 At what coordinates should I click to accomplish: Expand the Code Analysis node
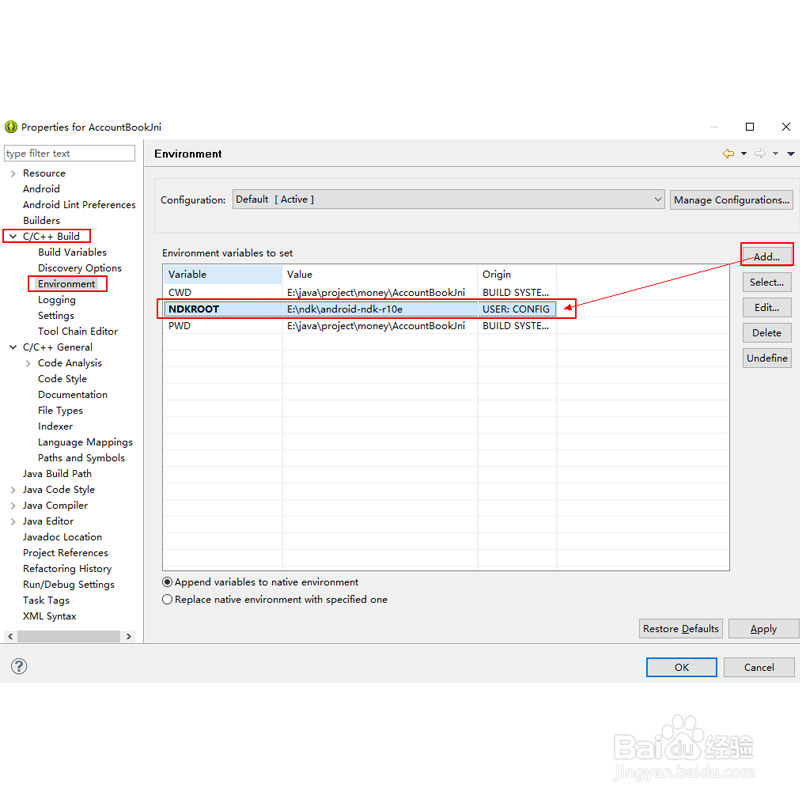coord(28,363)
